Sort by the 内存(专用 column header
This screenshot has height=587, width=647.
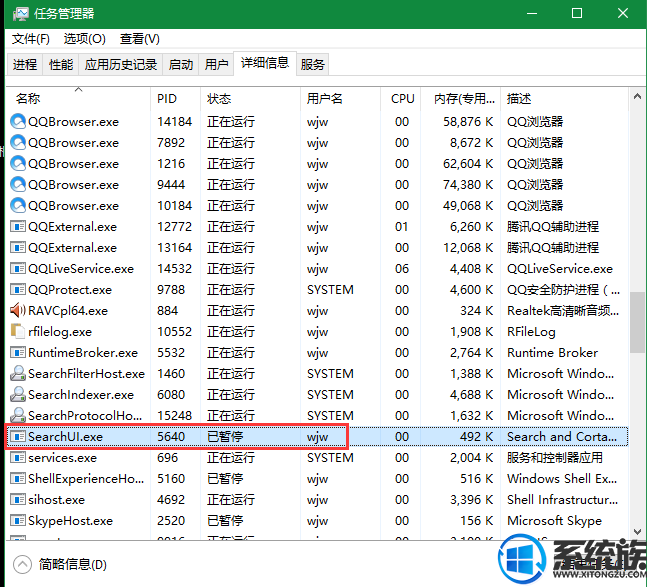tap(460, 99)
